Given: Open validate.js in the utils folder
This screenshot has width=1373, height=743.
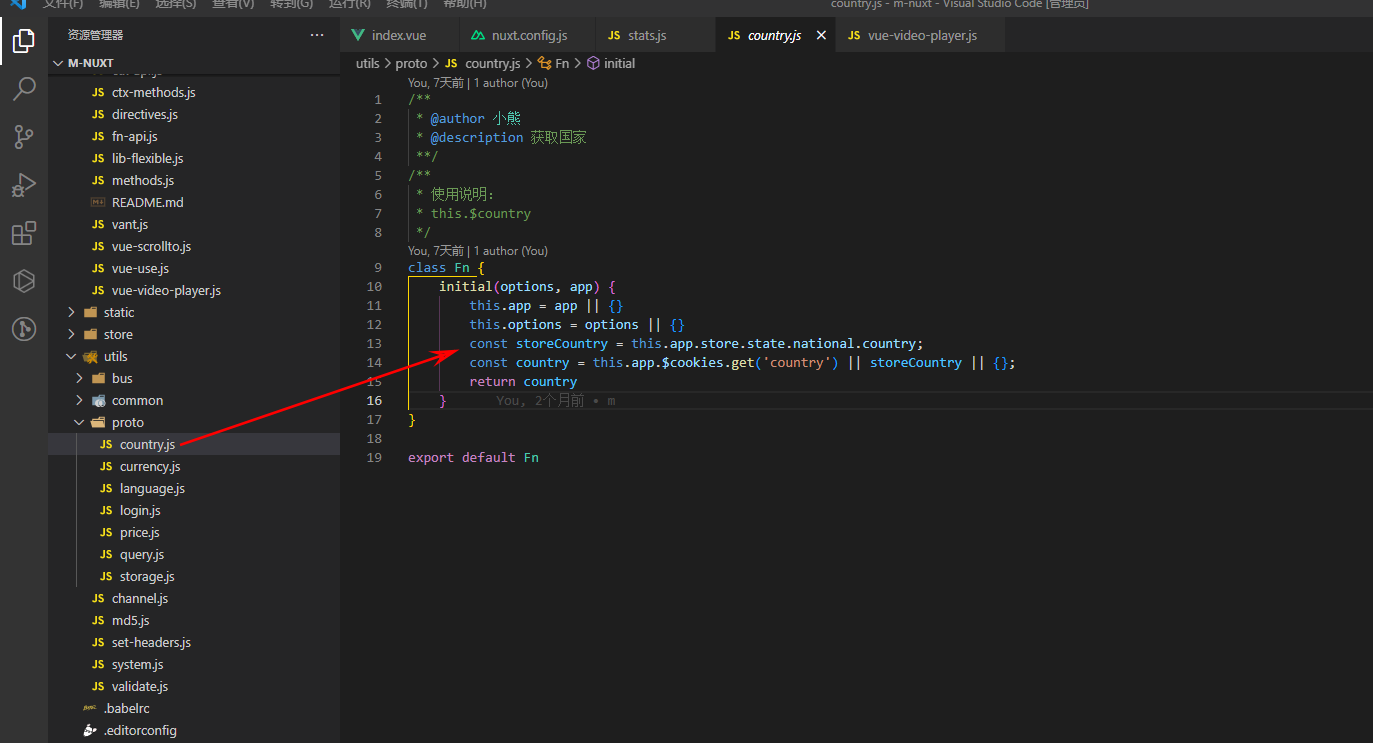Looking at the screenshot, I should coord(140,686).
